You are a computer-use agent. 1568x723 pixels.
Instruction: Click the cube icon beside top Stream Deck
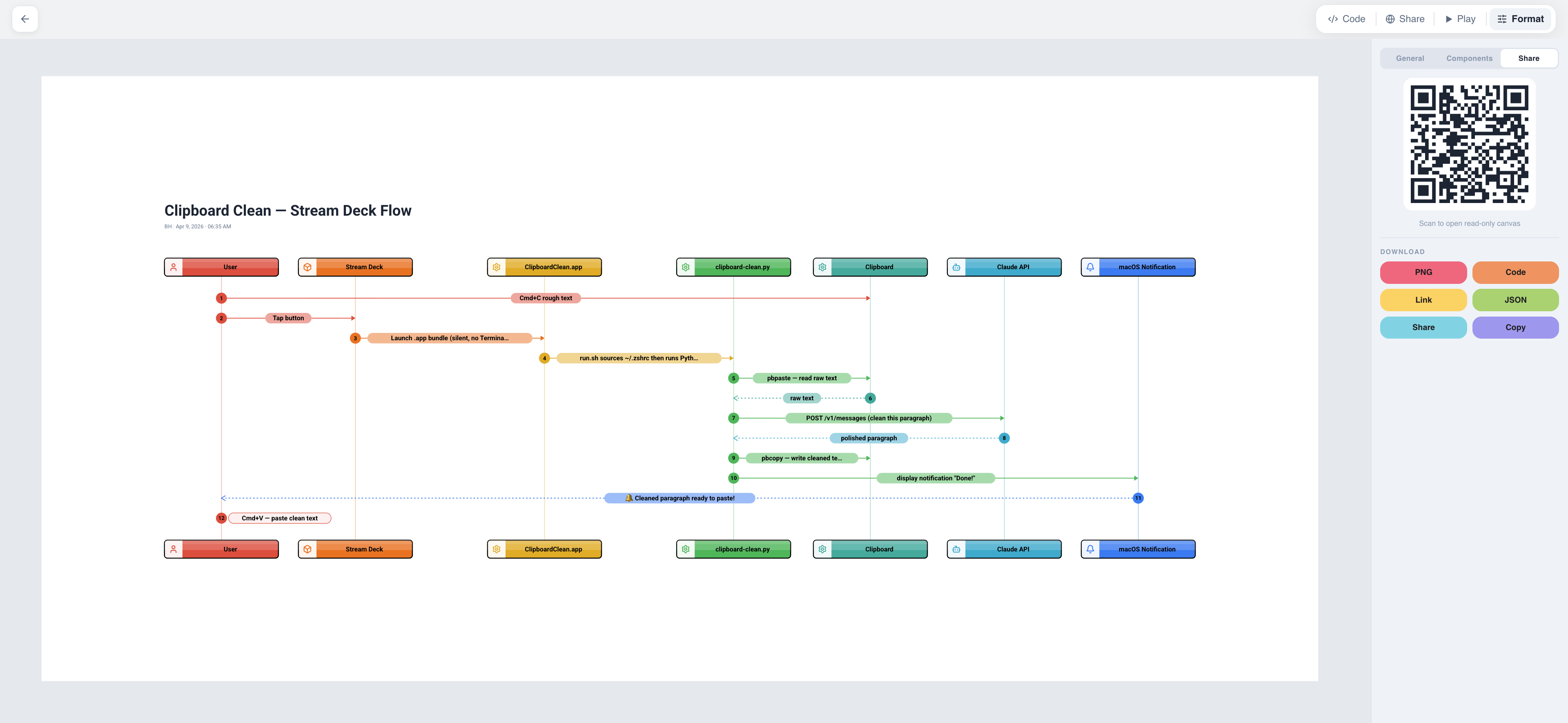[307, 267]
